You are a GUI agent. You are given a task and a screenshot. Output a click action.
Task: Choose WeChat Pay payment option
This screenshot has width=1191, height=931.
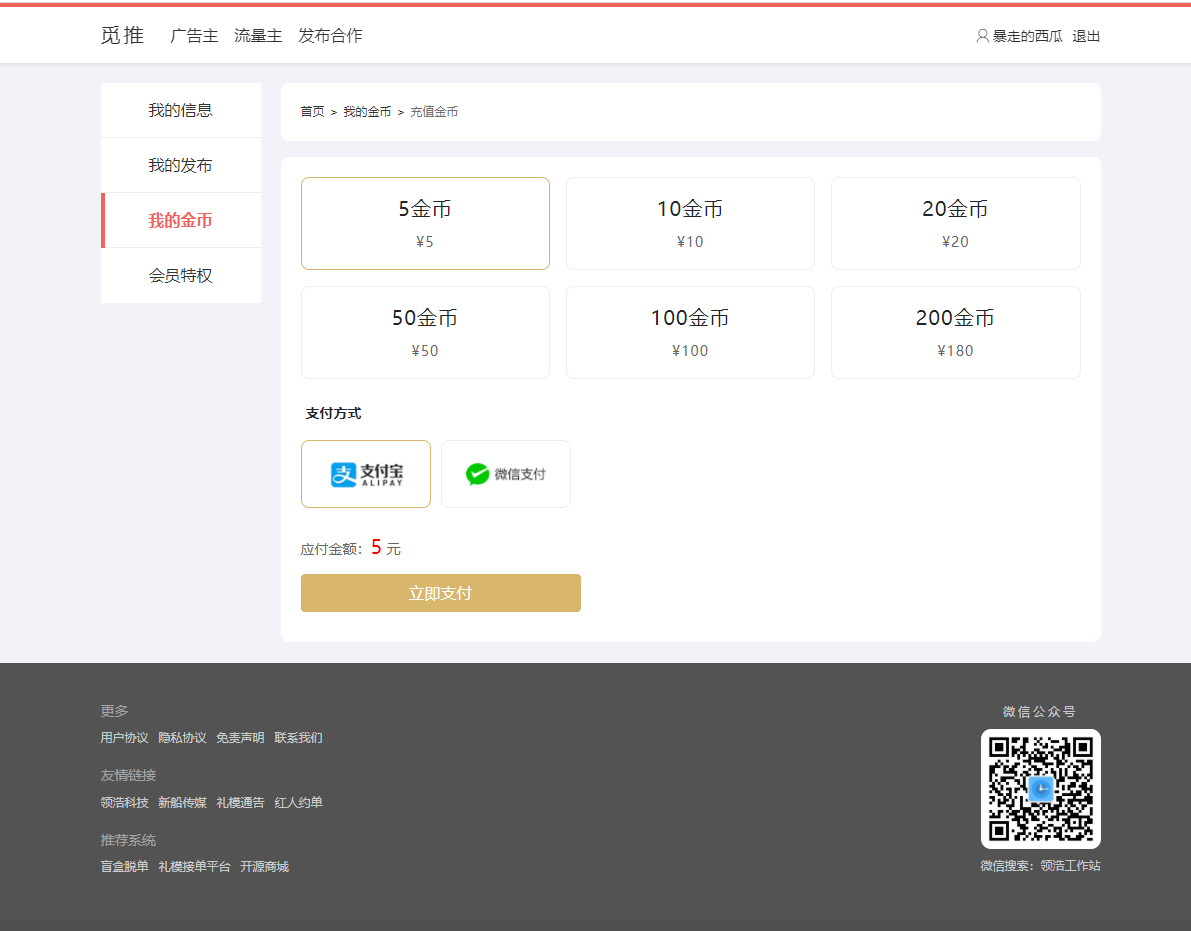pyautogui.click(x=506, y=474)
